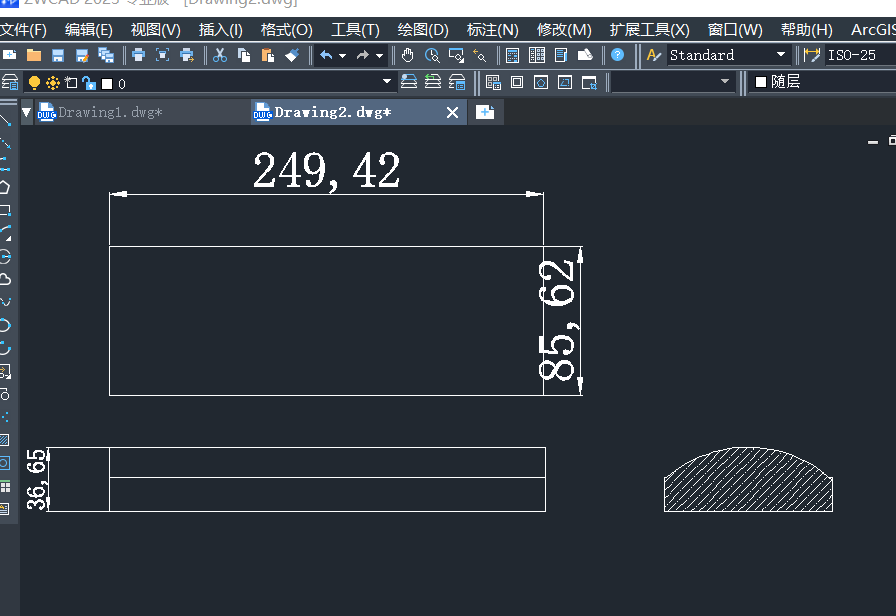Toggle layer 0 viewport freeze icon
This screenshot has height=616, width=896.
(x=71, y=83)
